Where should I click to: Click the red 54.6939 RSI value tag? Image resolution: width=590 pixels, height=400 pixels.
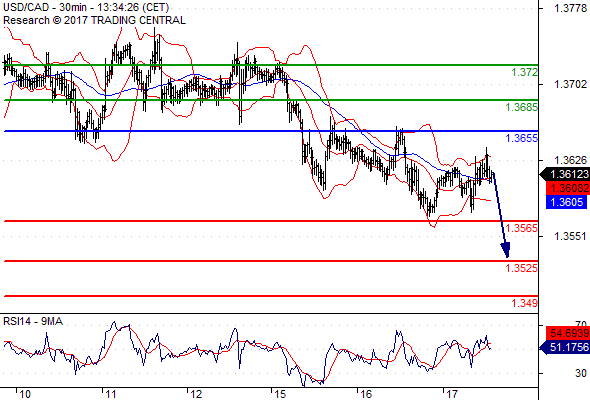point(568,333)
